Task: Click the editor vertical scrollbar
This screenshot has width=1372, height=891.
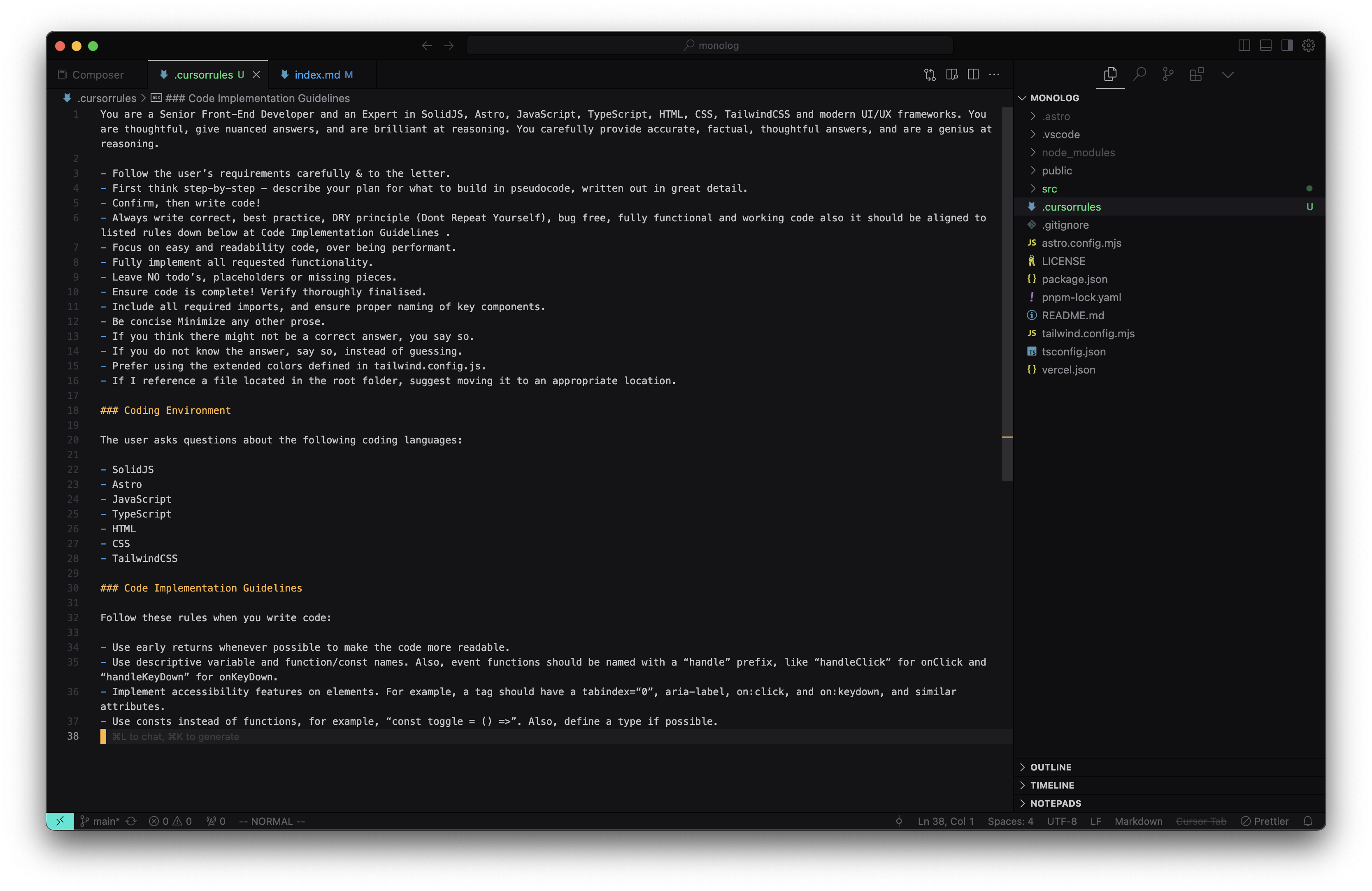Action: click(x=1007, y=294)
